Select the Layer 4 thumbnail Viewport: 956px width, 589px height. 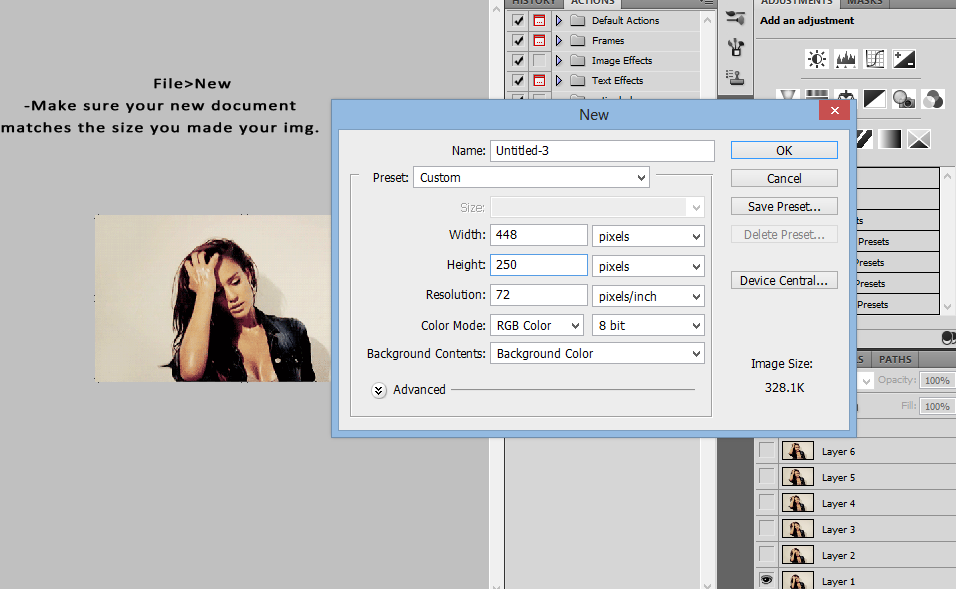click(x=797, y=503)
